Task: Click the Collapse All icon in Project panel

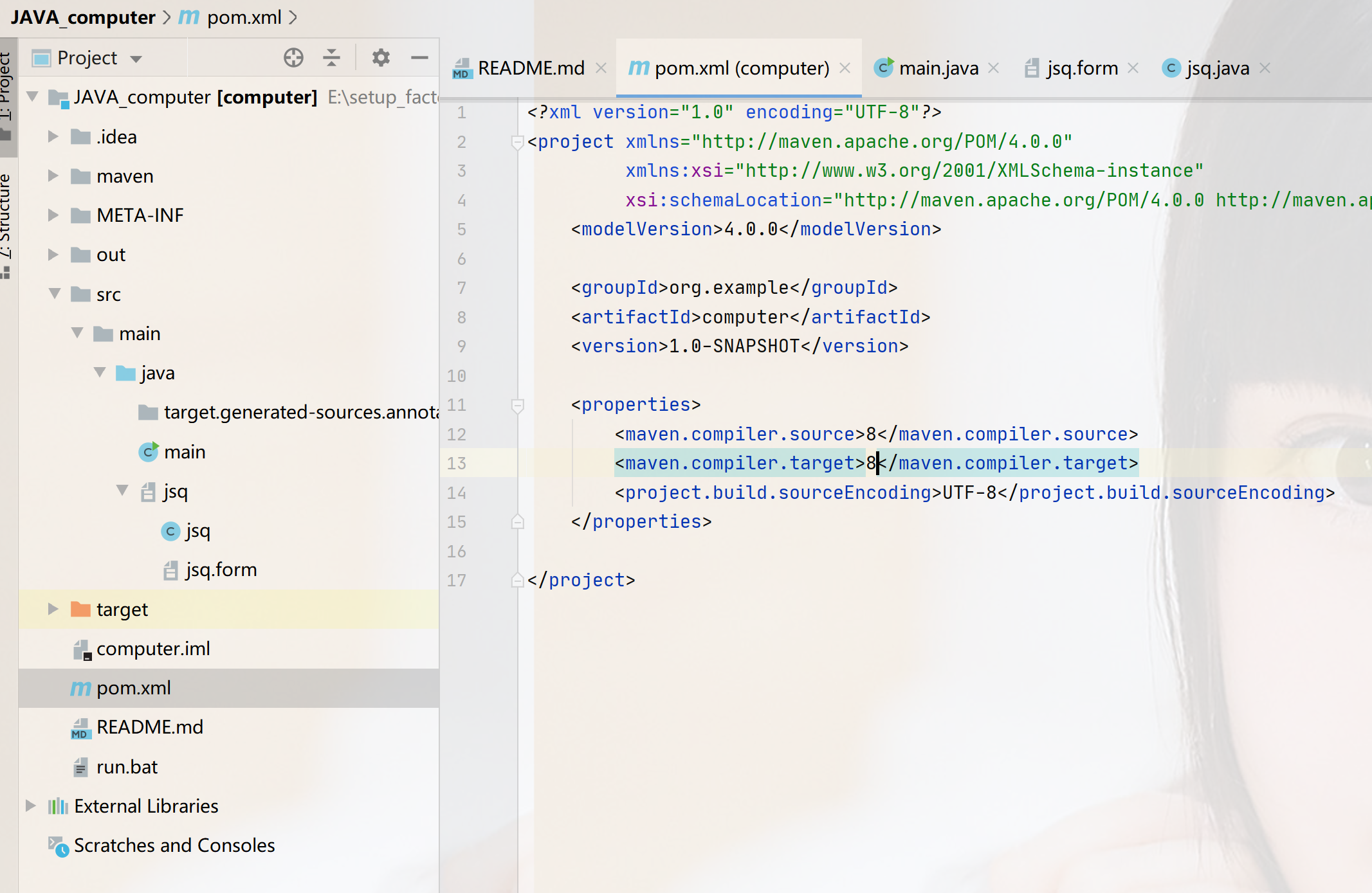Action: tap(331, 58)
